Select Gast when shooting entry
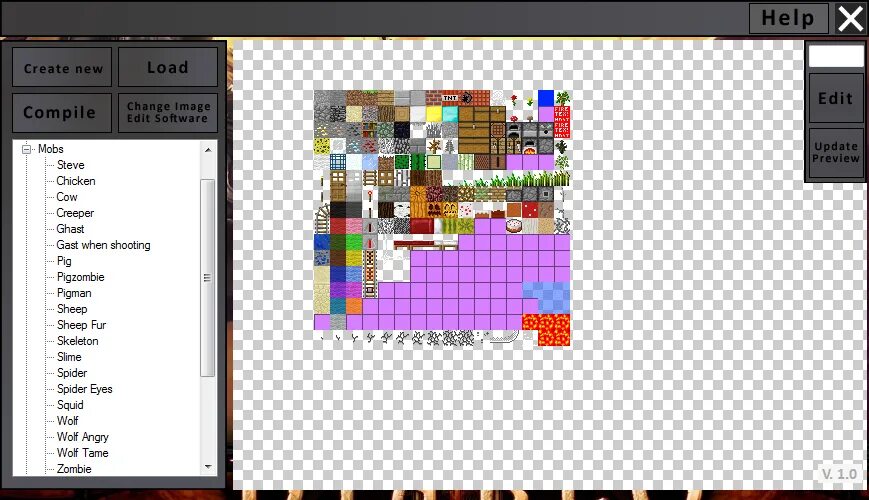 pyautogui.click(x=104, y=245)
